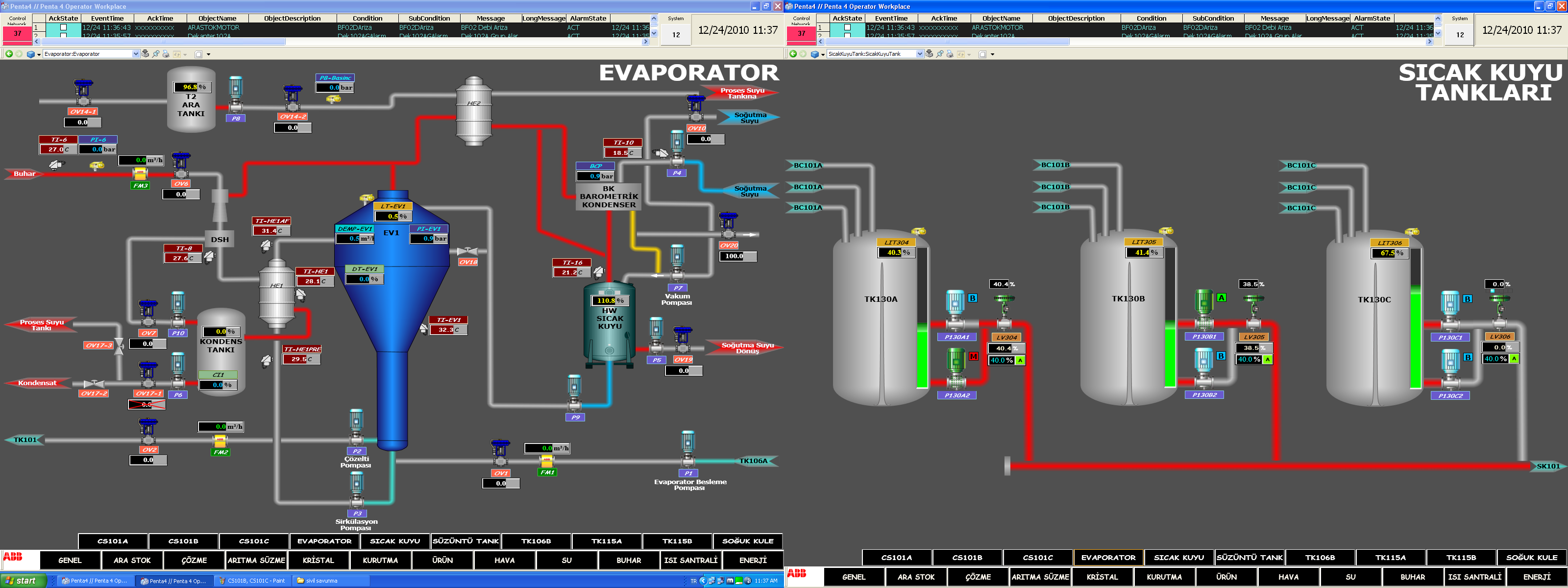The image size is (1568, 588).
Task: Toggle red M mode indicator beside P130A2
Action: 973,357
